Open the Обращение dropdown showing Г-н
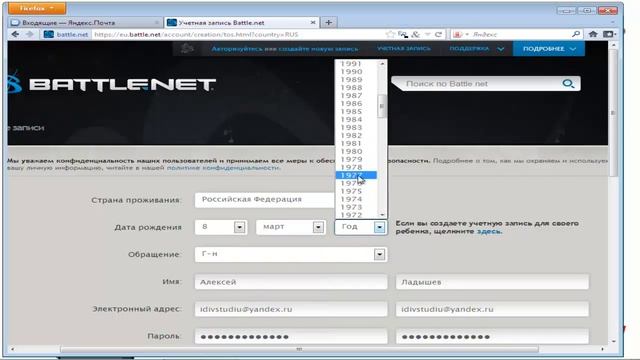 tap(291, 254)
